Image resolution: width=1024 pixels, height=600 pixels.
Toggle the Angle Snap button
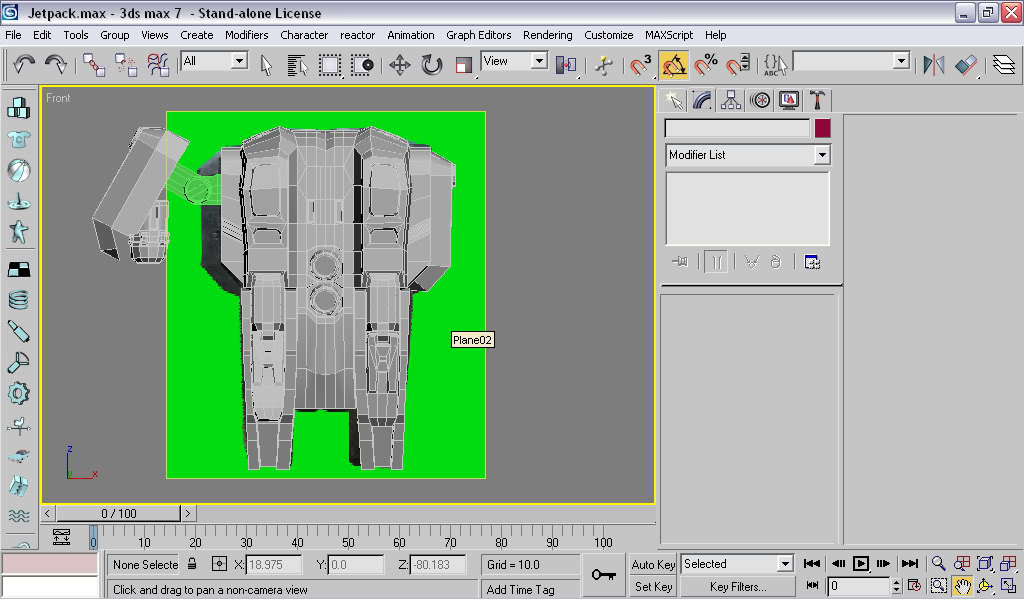click(674, 65)
